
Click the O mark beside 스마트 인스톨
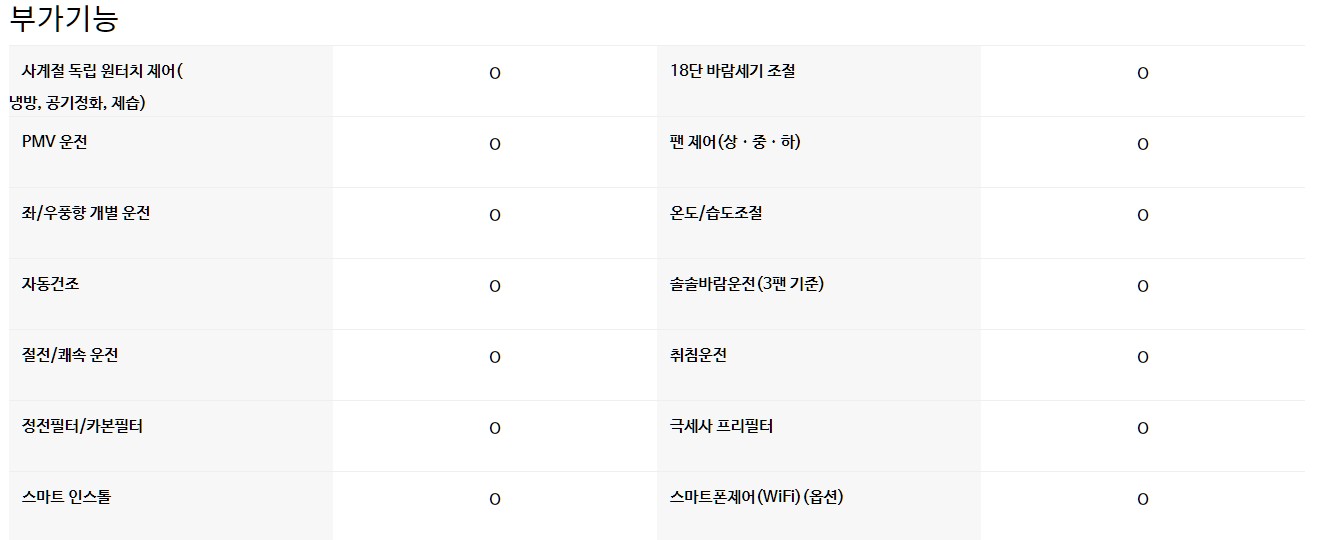point(495,499)
